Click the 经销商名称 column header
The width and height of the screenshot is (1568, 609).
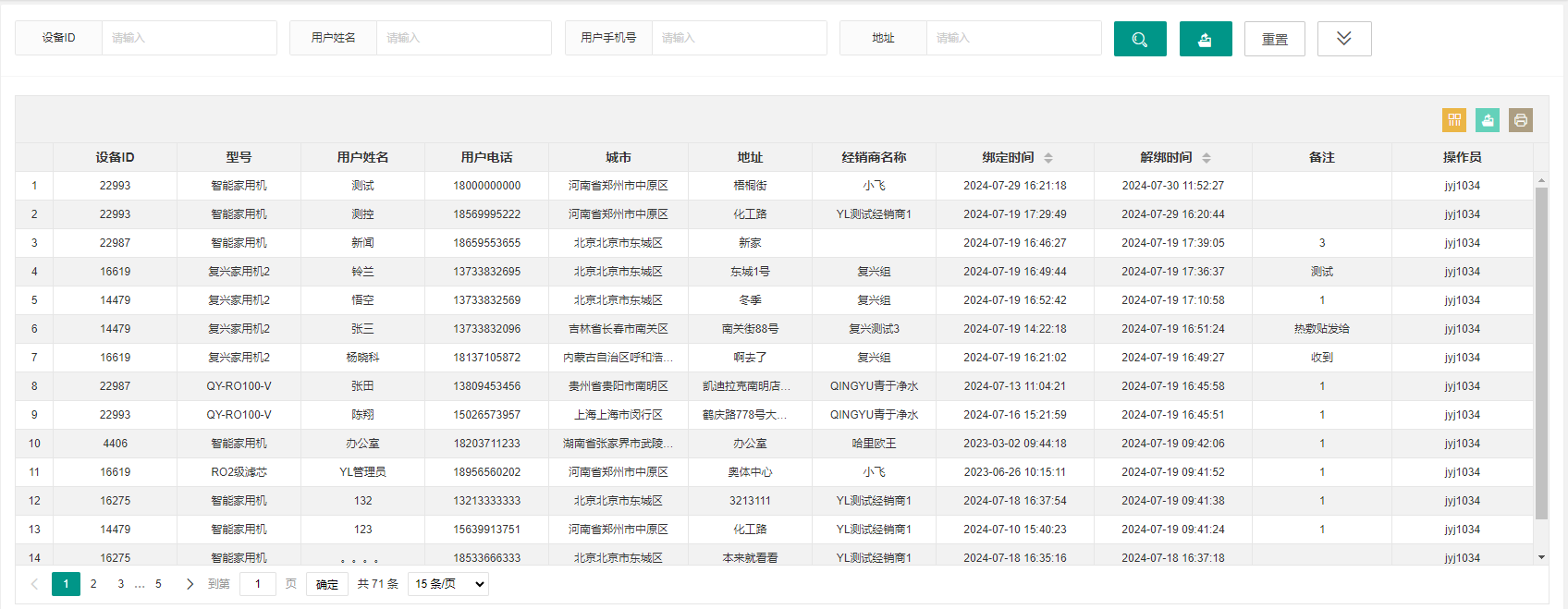tap(874, 158)
